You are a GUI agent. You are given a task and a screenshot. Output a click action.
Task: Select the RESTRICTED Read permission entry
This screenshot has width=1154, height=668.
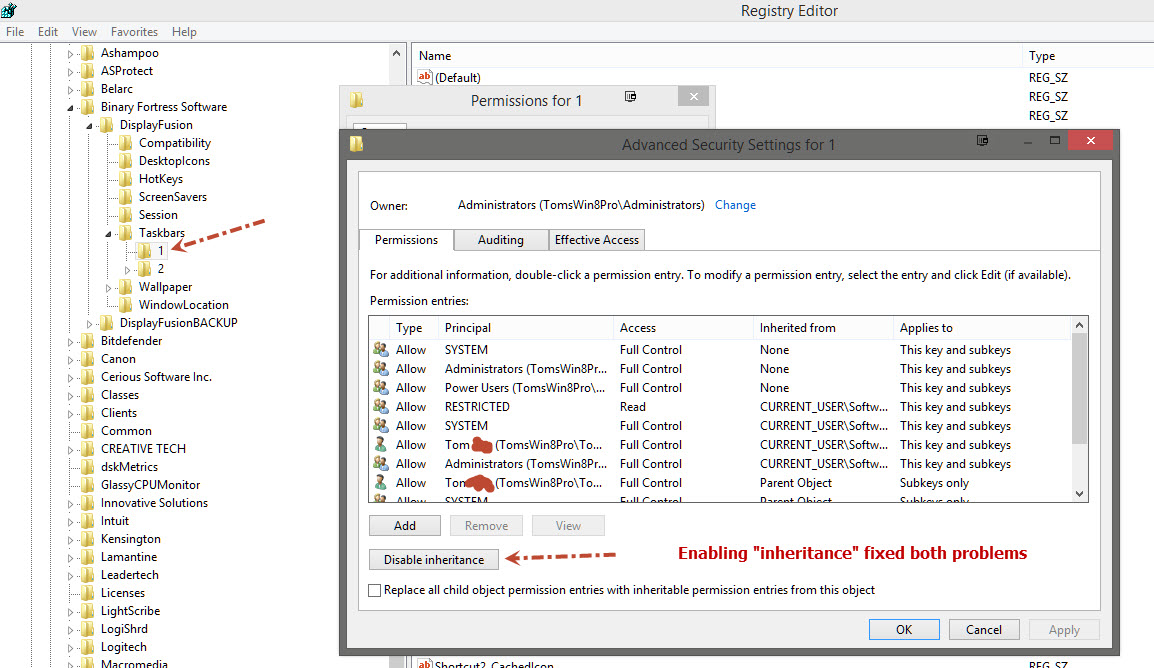tap(632, 407)
